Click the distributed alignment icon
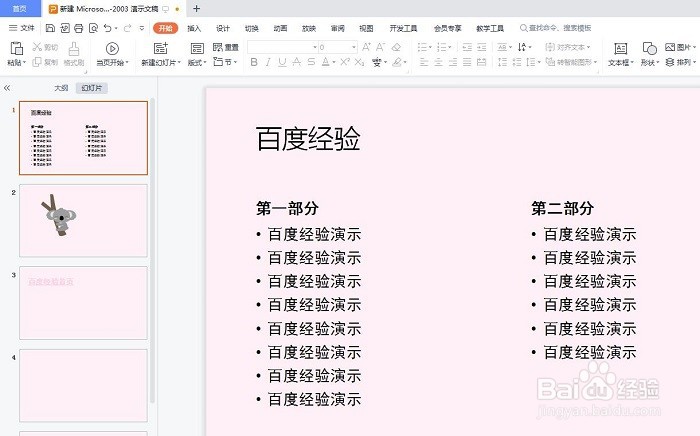Screen dimensions: 700x436 click(x=482, y=62)
